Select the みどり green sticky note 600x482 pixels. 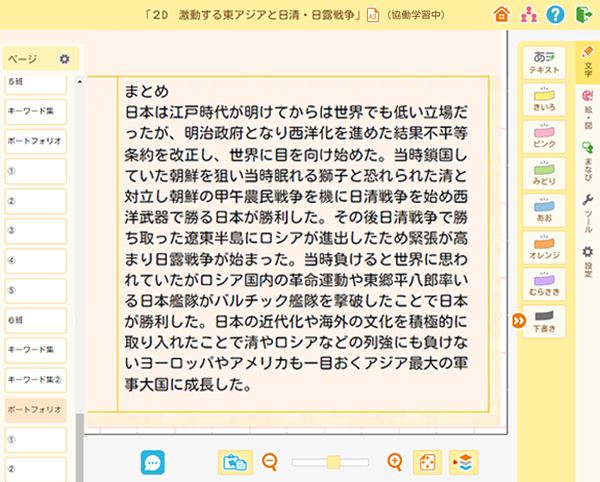coord(544,173)
